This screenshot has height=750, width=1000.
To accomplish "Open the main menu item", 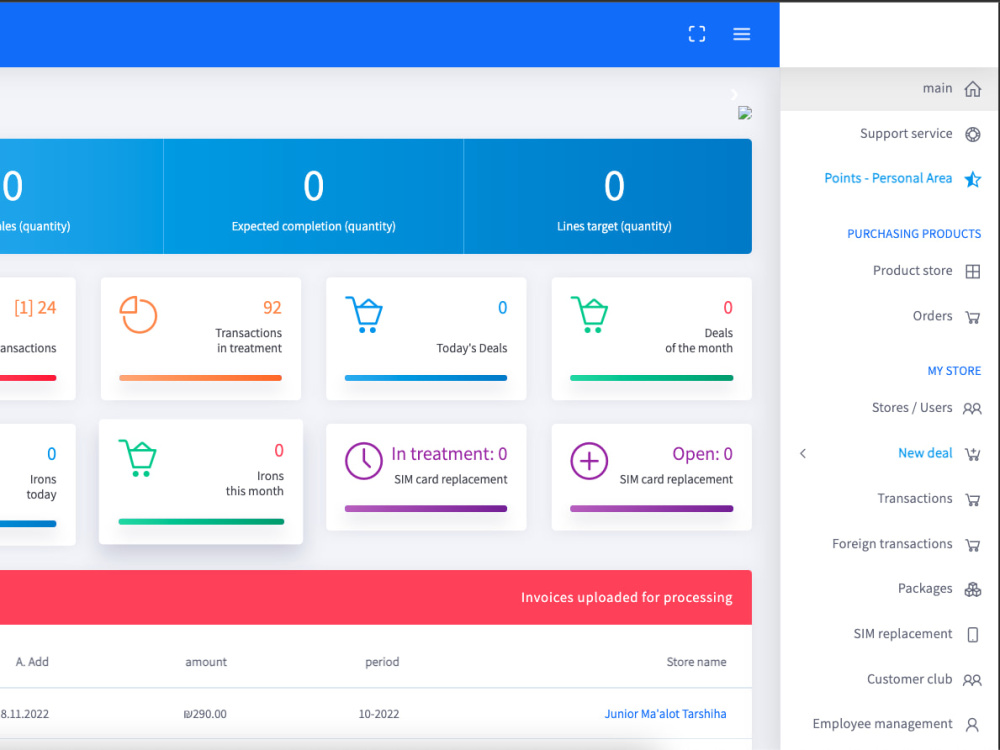I will [889, 89].
